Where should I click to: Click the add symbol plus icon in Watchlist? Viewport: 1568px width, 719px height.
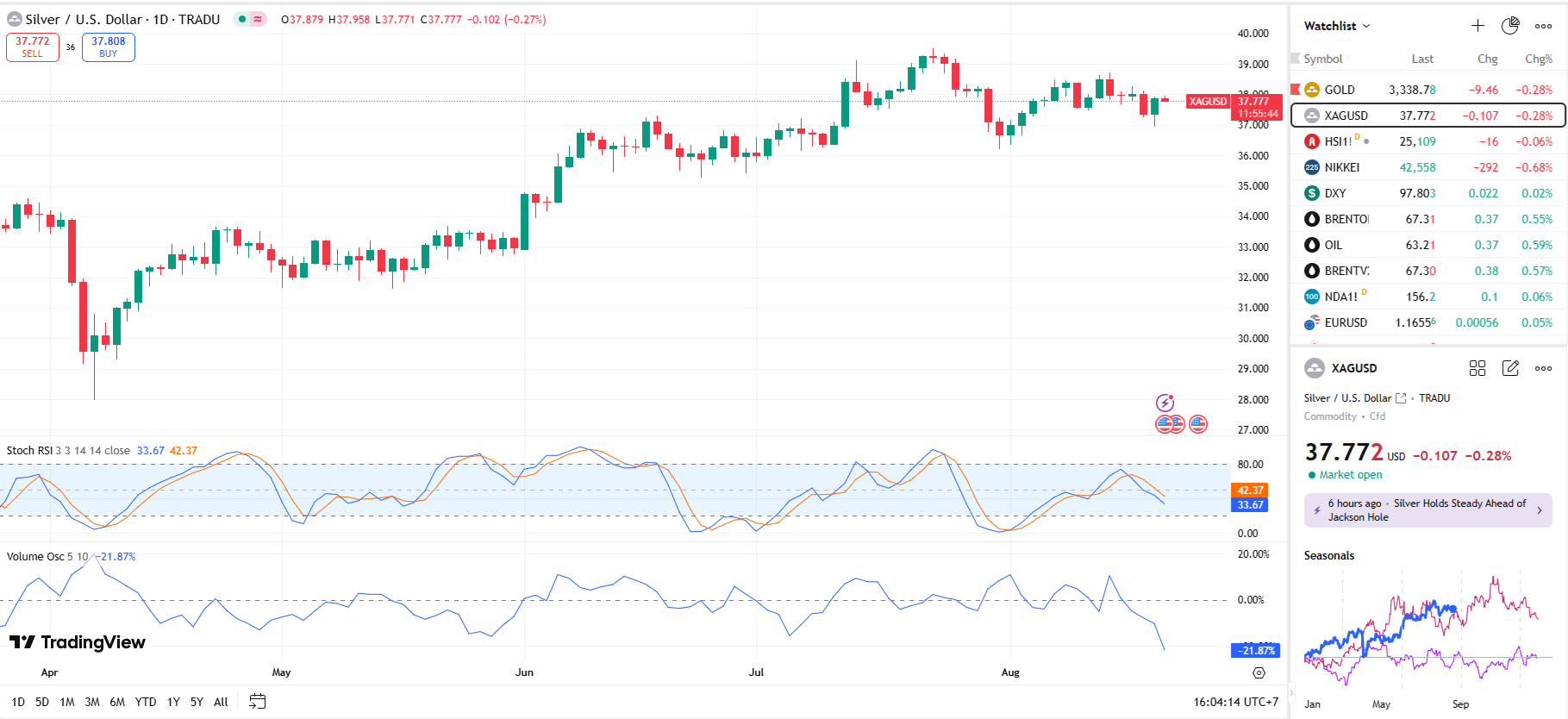click(1477, 26)
